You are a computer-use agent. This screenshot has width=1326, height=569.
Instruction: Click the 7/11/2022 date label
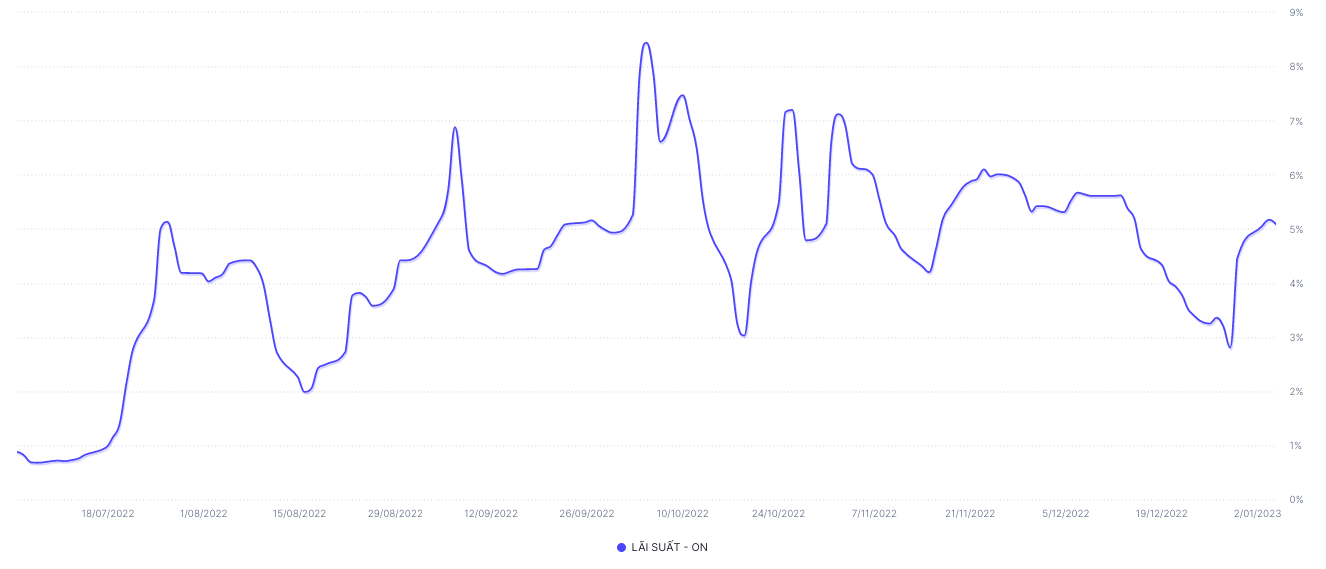(874, 514)
